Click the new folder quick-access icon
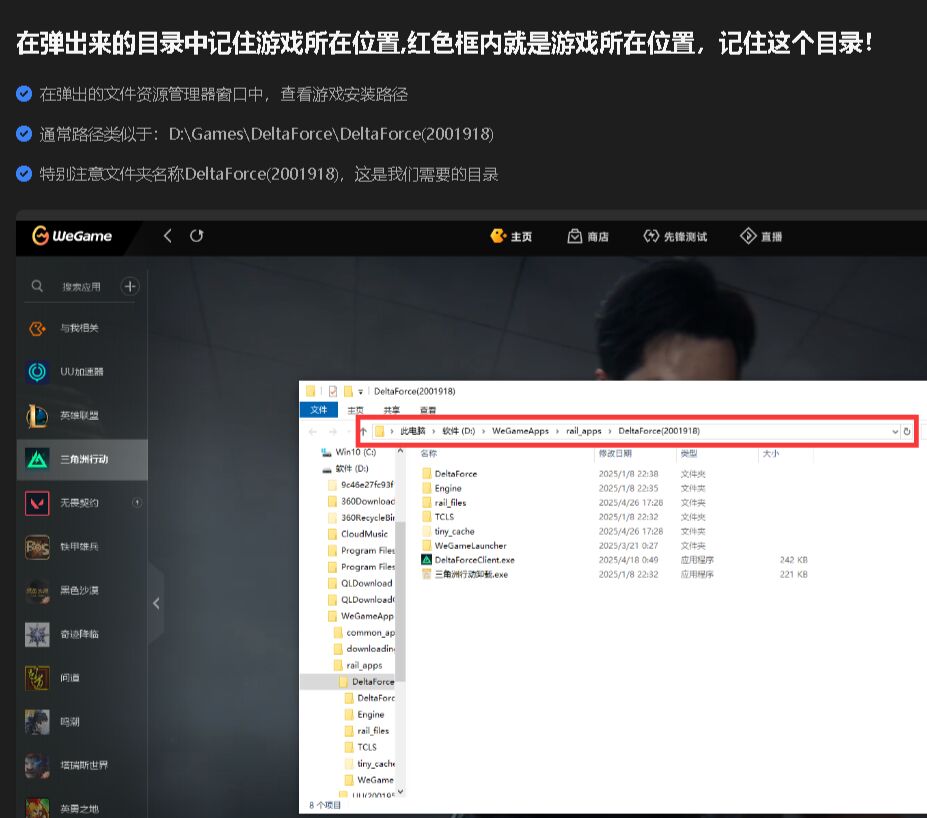Image resolution: width=927 pixels, height=818 pixels. coord(348,391)
